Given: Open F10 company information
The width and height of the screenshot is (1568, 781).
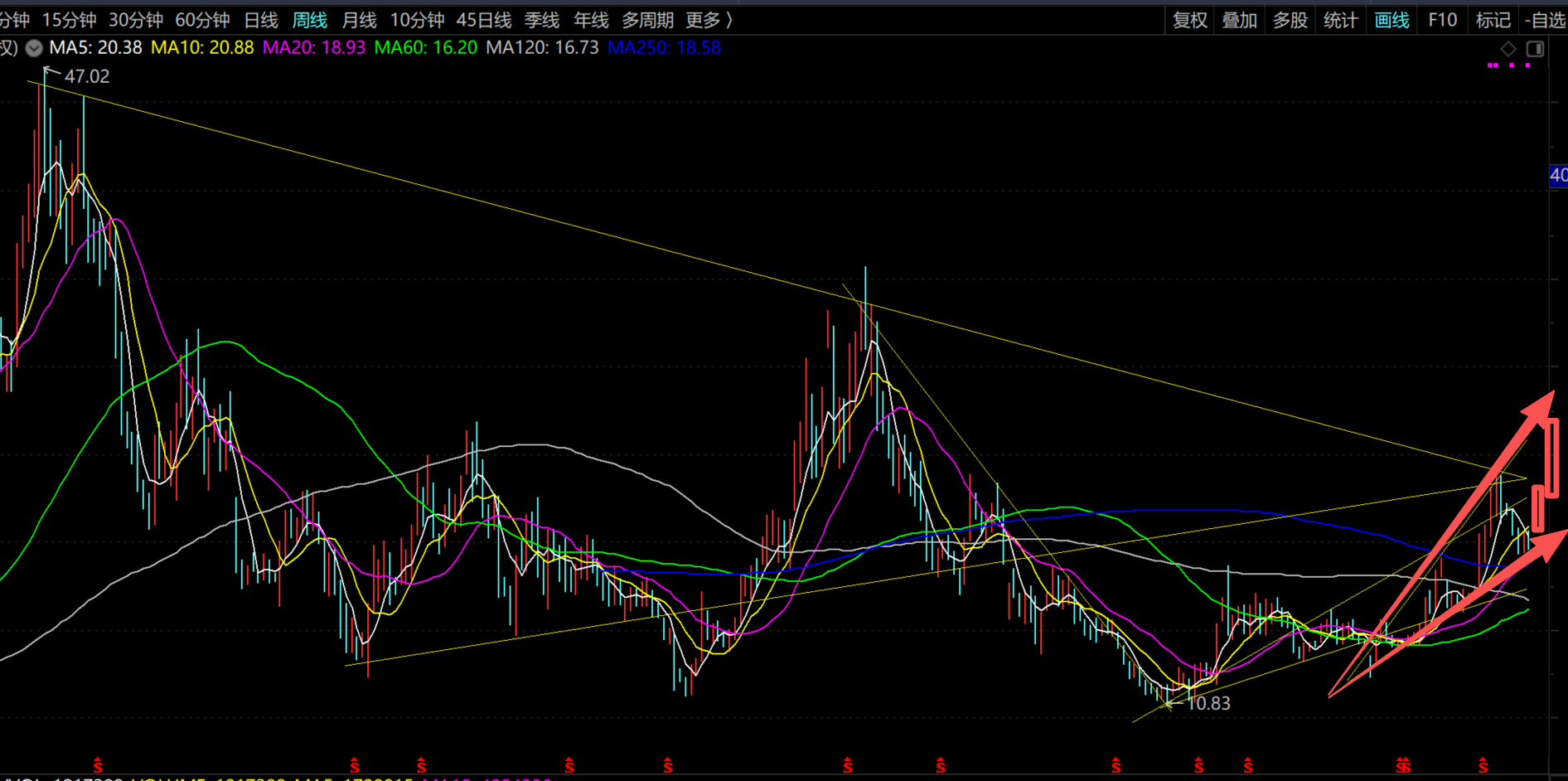Looking at the screenshot, I should click(1442, 20).
